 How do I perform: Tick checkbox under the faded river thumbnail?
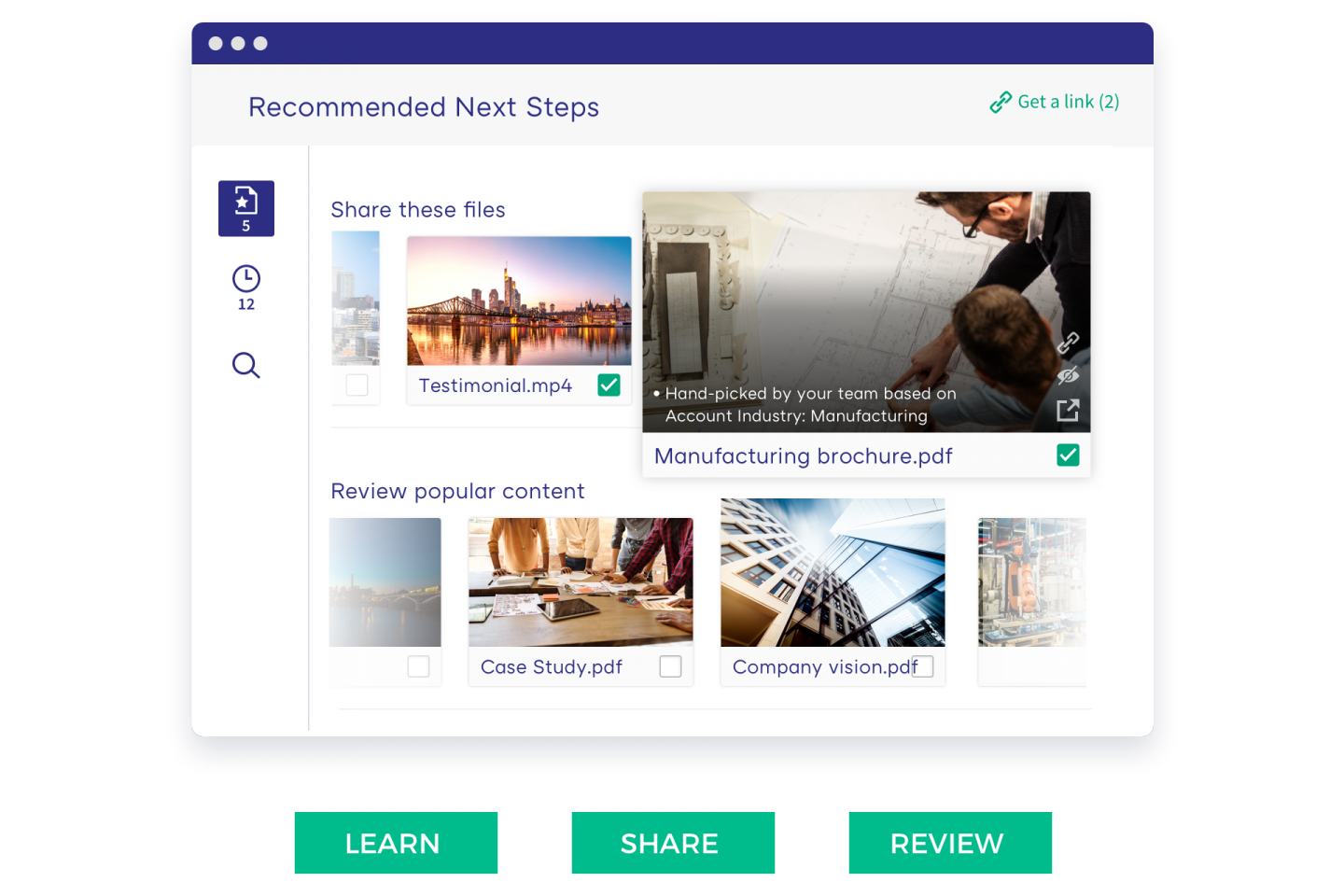[418, 666]
